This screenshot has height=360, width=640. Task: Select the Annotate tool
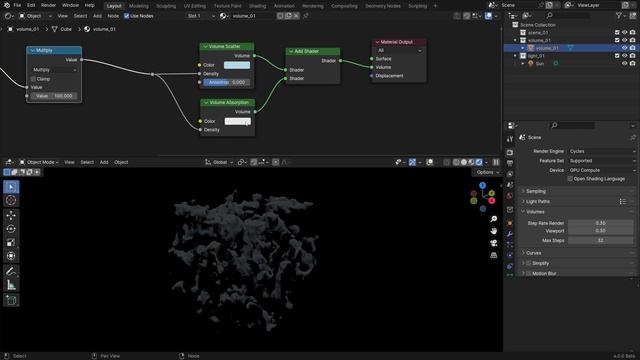coord(11,271)
